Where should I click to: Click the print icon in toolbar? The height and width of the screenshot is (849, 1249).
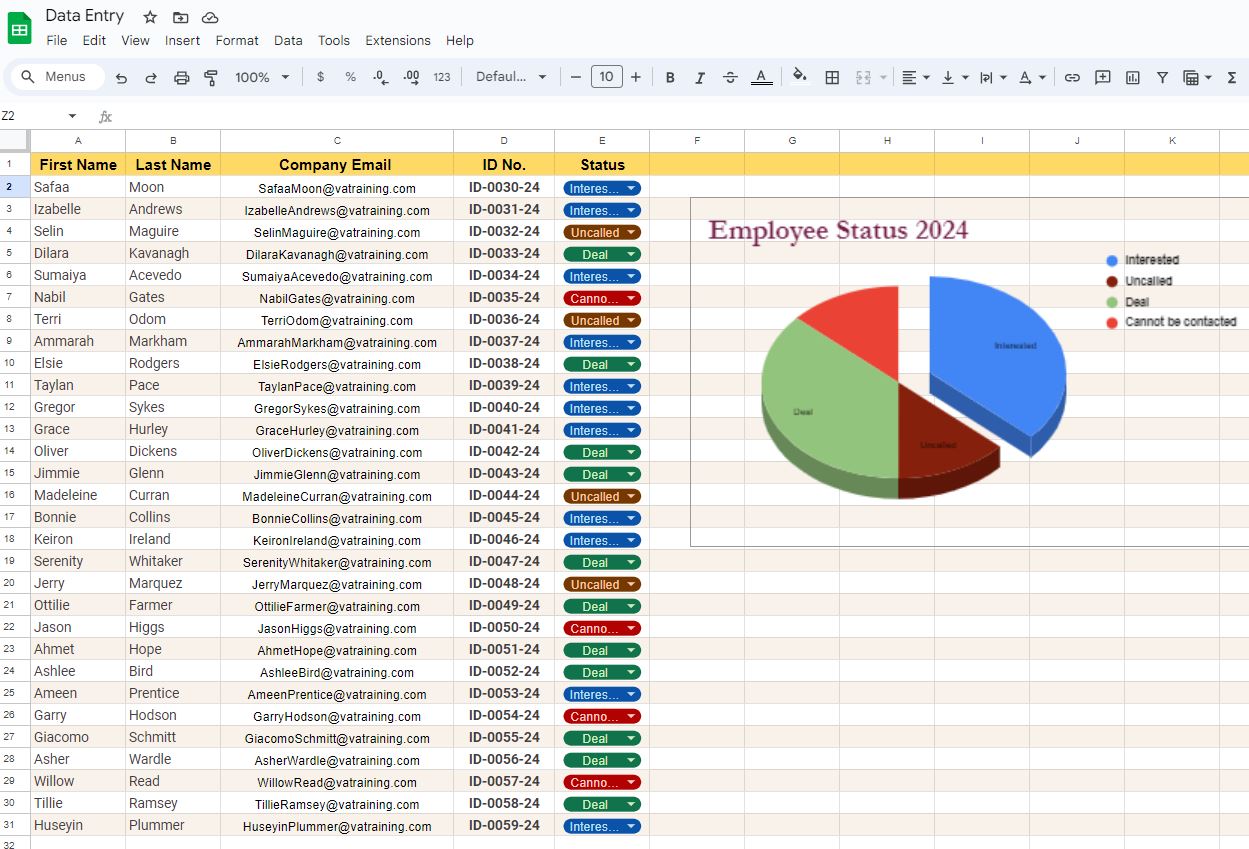pyautogui.click(x=181, y=77)
